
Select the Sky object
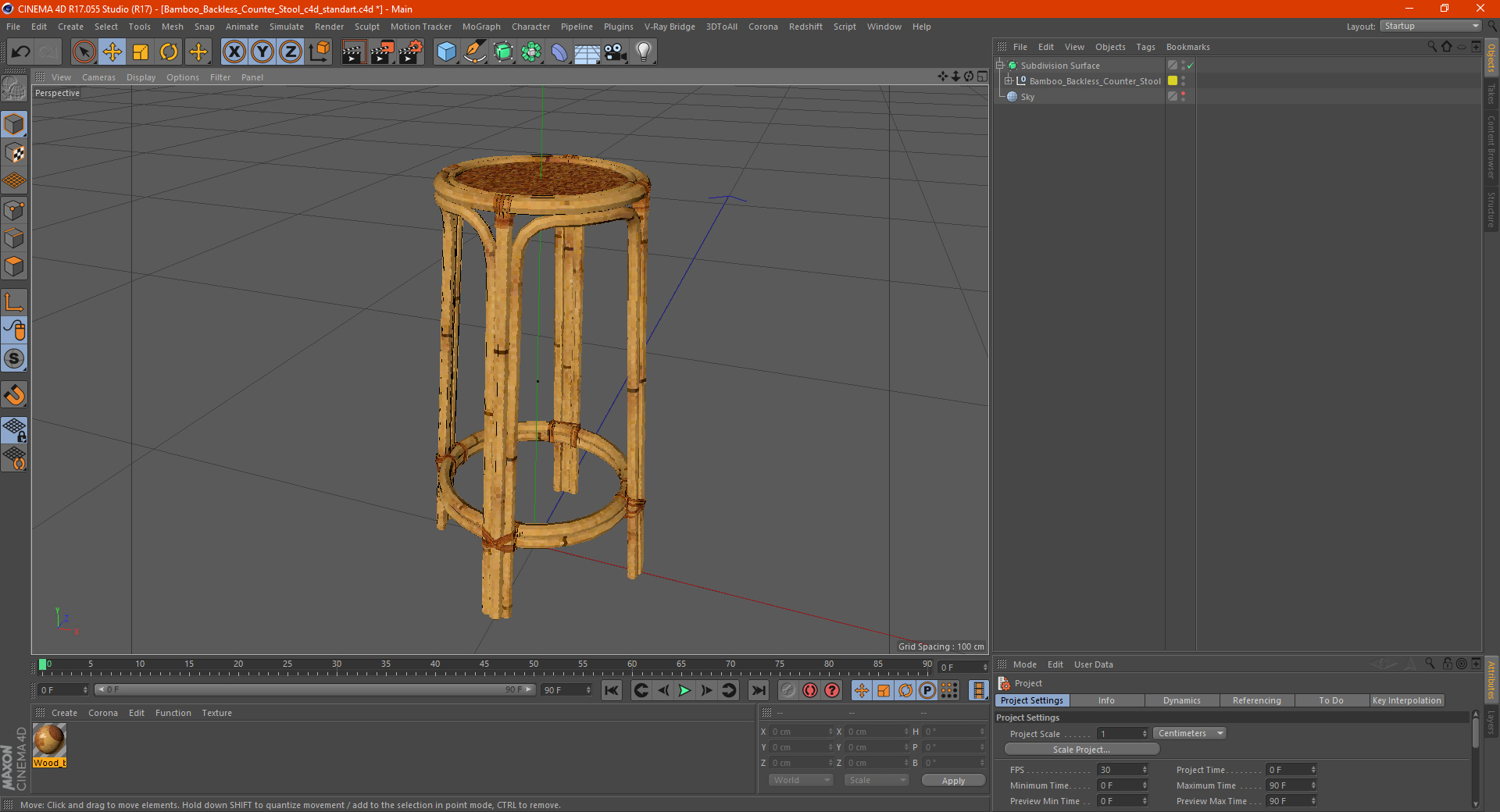1027,97
